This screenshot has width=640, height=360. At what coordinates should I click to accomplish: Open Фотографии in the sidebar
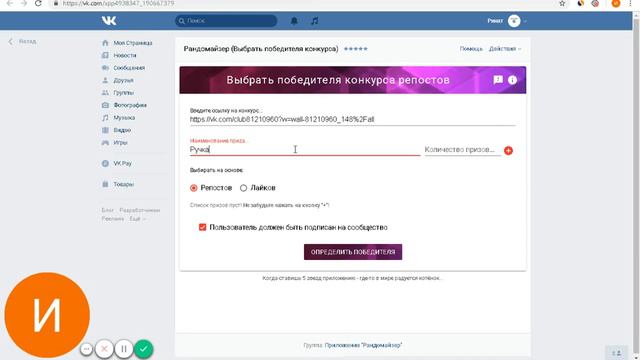point(130,105)
